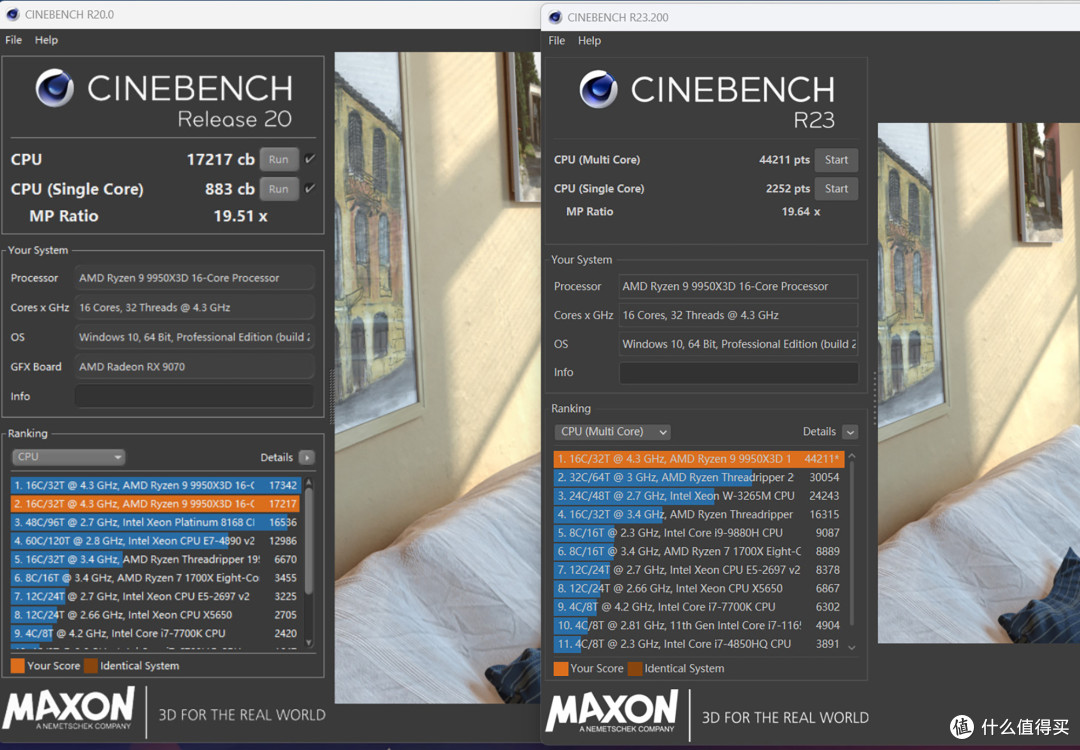
Task: Click the R23 render preview image
Action: pos(979,383)
